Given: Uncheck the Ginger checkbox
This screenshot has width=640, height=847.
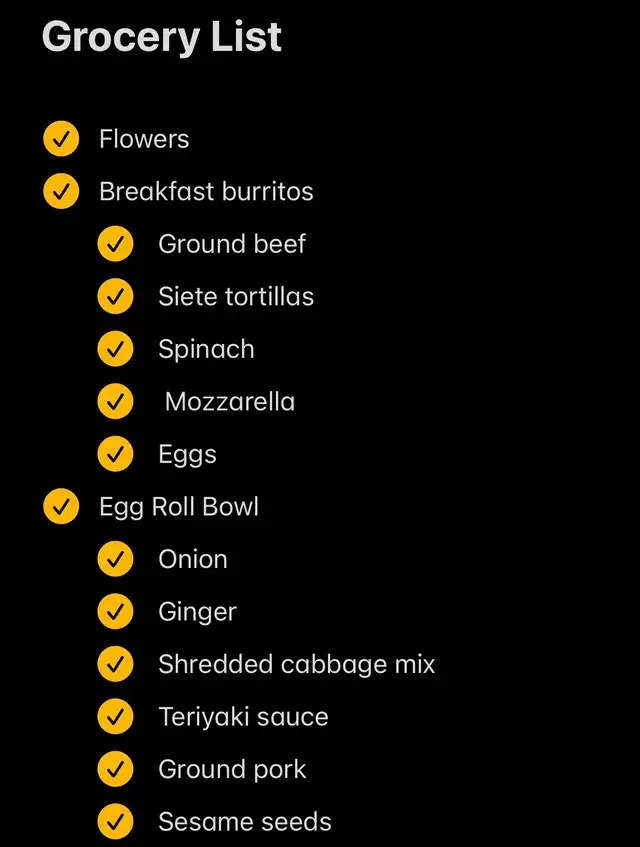Looking at the screenshot, I should click(116, 611).
